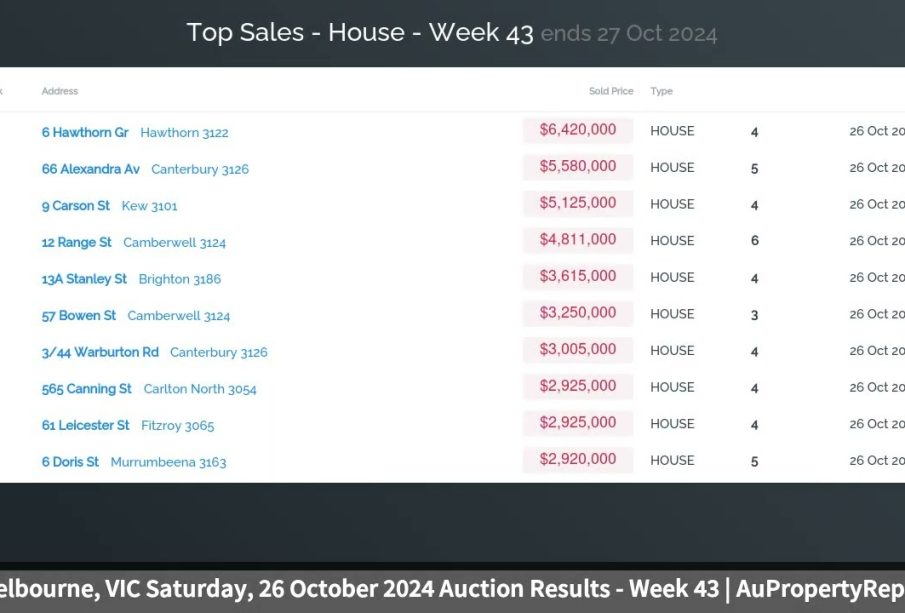Select the 13A Stanley St listing
The height and width of the screenshot is (613, 905).
[84, 279]
